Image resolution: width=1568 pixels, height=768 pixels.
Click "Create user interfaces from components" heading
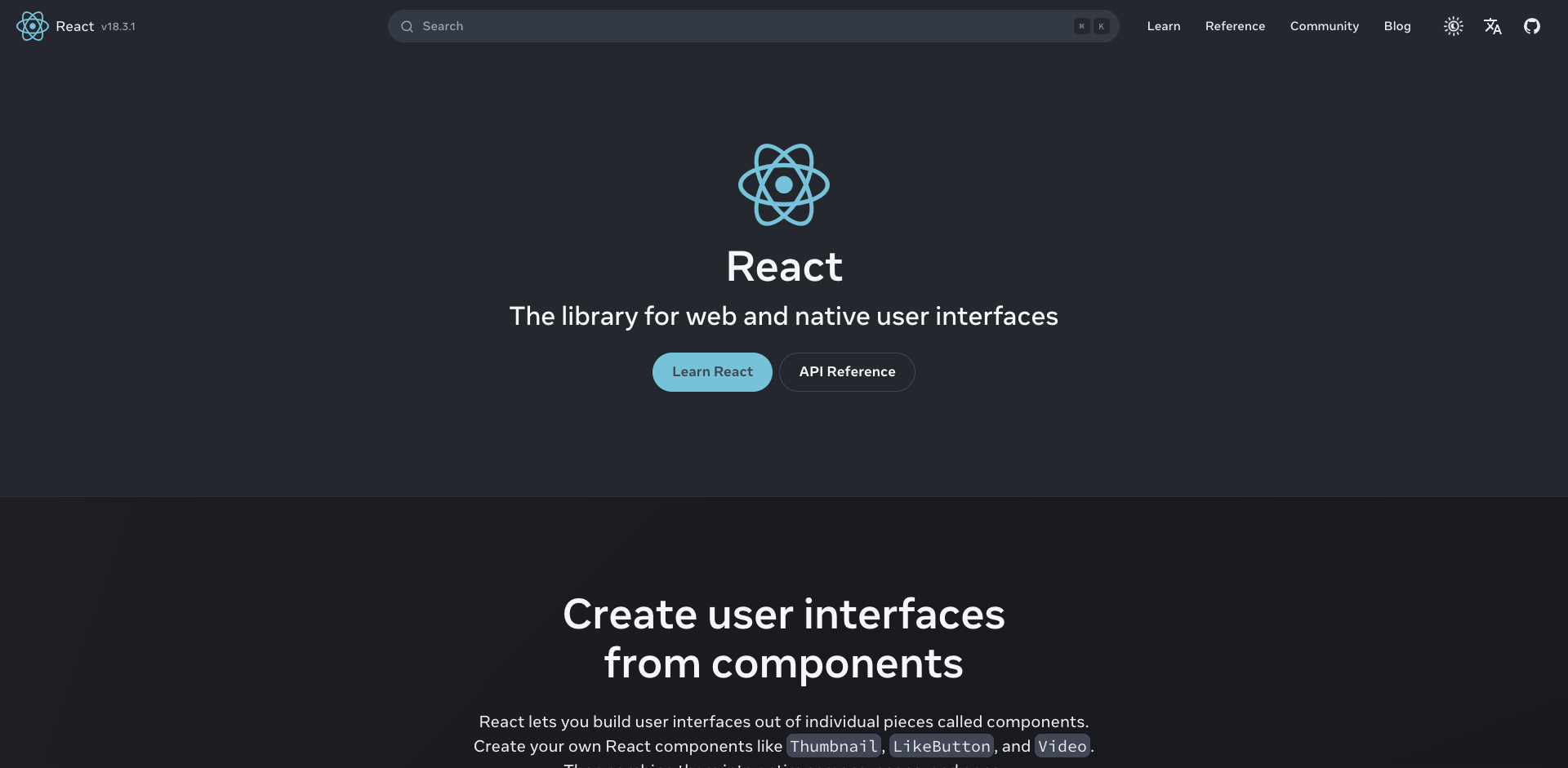click(784, 638)
